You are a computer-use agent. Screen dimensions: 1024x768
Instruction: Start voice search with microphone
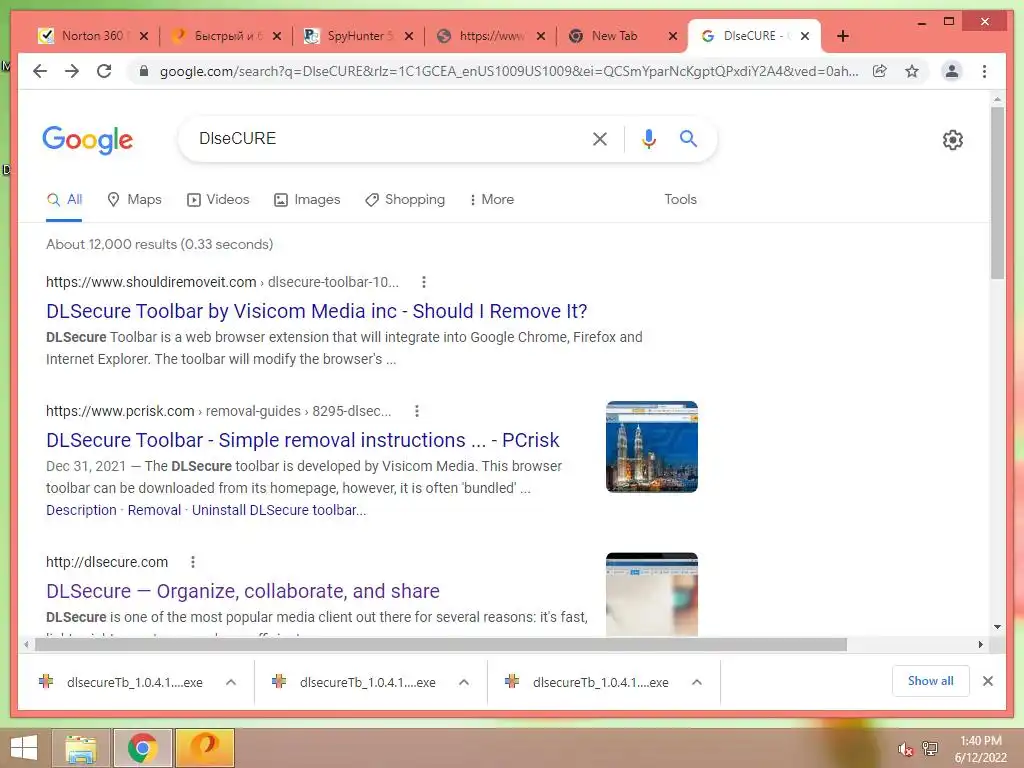click(648, 138)
